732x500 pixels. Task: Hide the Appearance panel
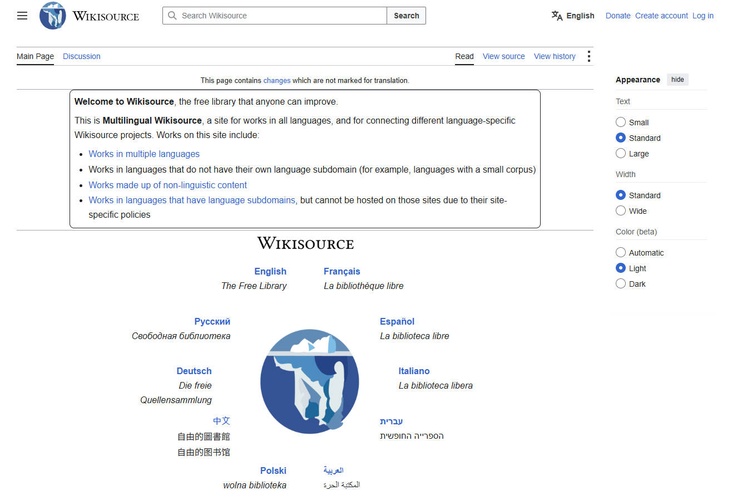click(677, 79)
